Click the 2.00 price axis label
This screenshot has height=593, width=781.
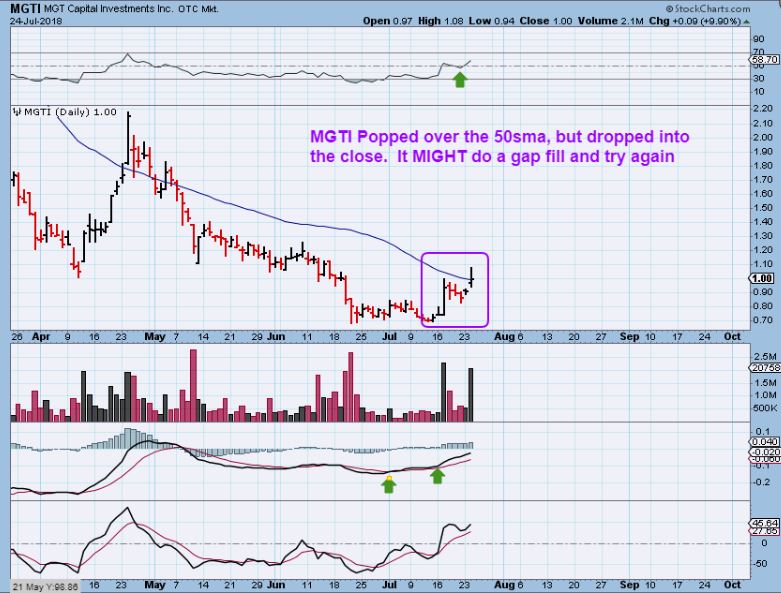point(763,137)
